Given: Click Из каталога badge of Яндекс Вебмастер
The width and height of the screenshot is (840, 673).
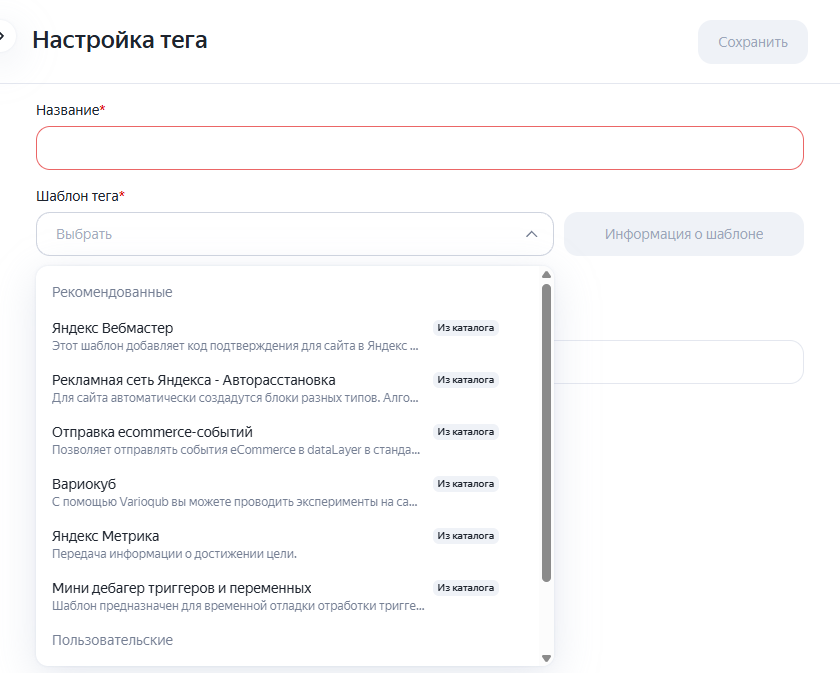Looking at the screenshot, I should (x=466, y=328).
